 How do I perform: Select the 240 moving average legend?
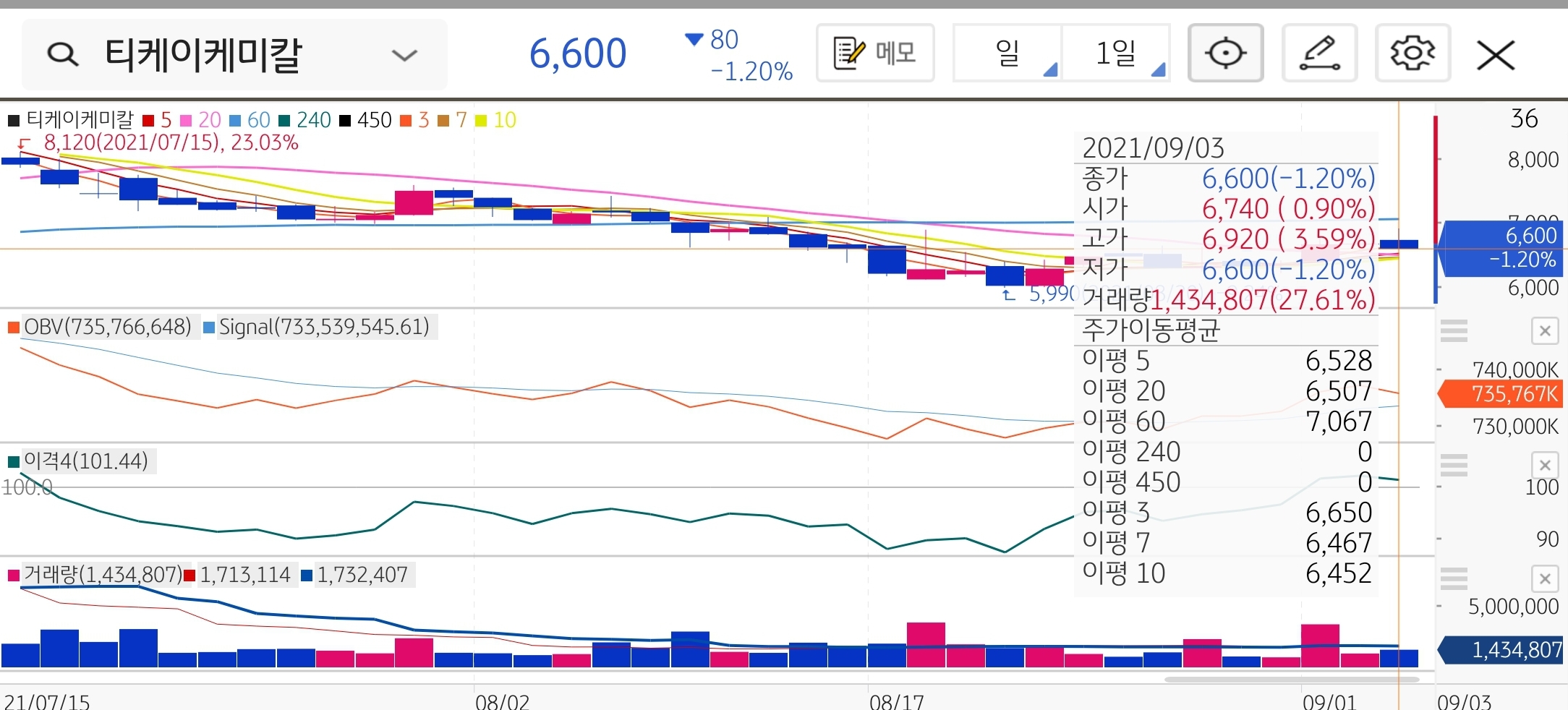[x=304, y=120]
